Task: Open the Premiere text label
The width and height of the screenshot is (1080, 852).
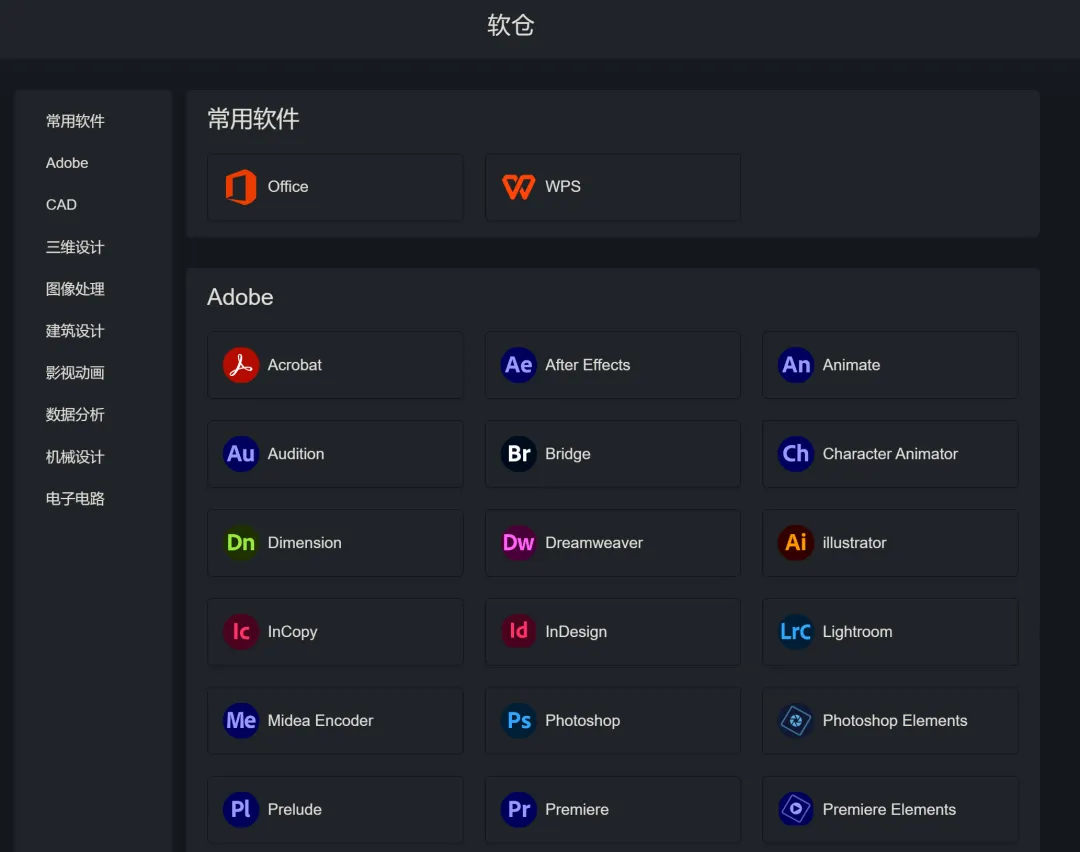Action: click(x=577, y=809)
